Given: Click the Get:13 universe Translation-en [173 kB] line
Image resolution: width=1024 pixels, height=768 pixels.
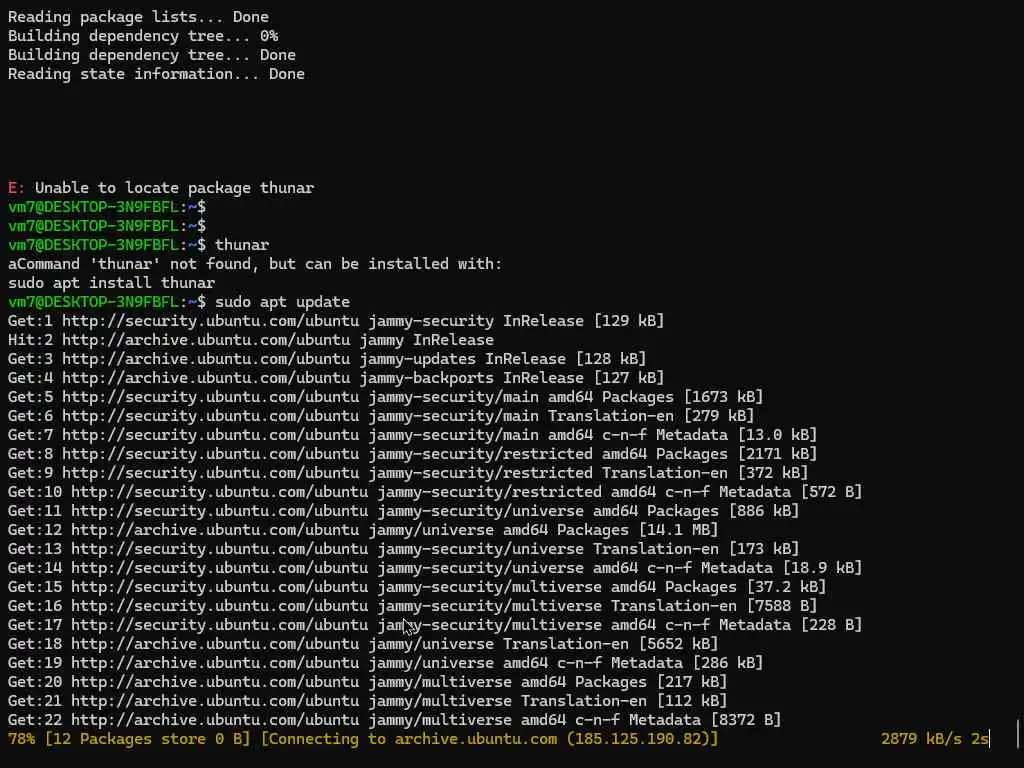Looking at the screenshot, I should [x=404, y=548].
